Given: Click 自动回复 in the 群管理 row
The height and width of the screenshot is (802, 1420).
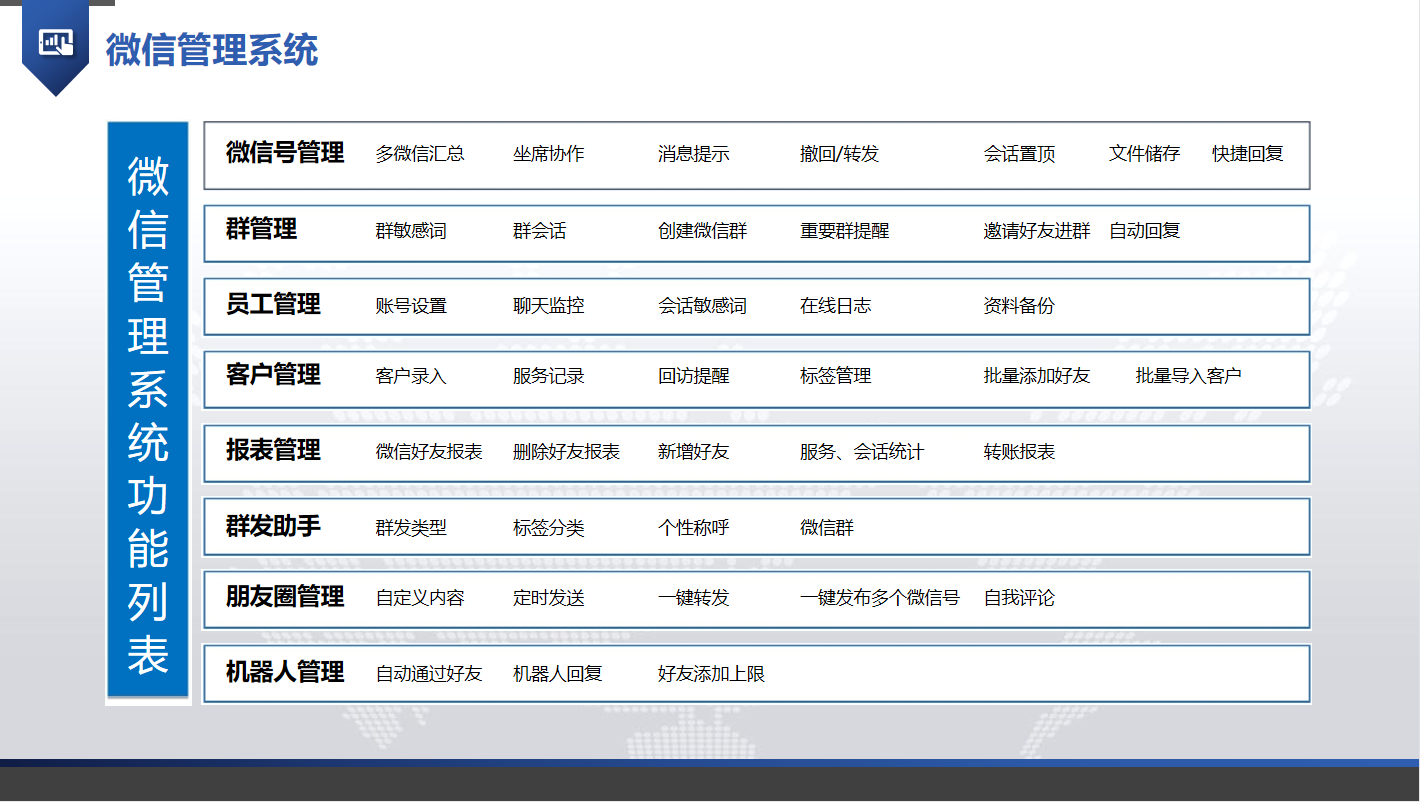Looking at the screenshot, I should (1144, 231).
